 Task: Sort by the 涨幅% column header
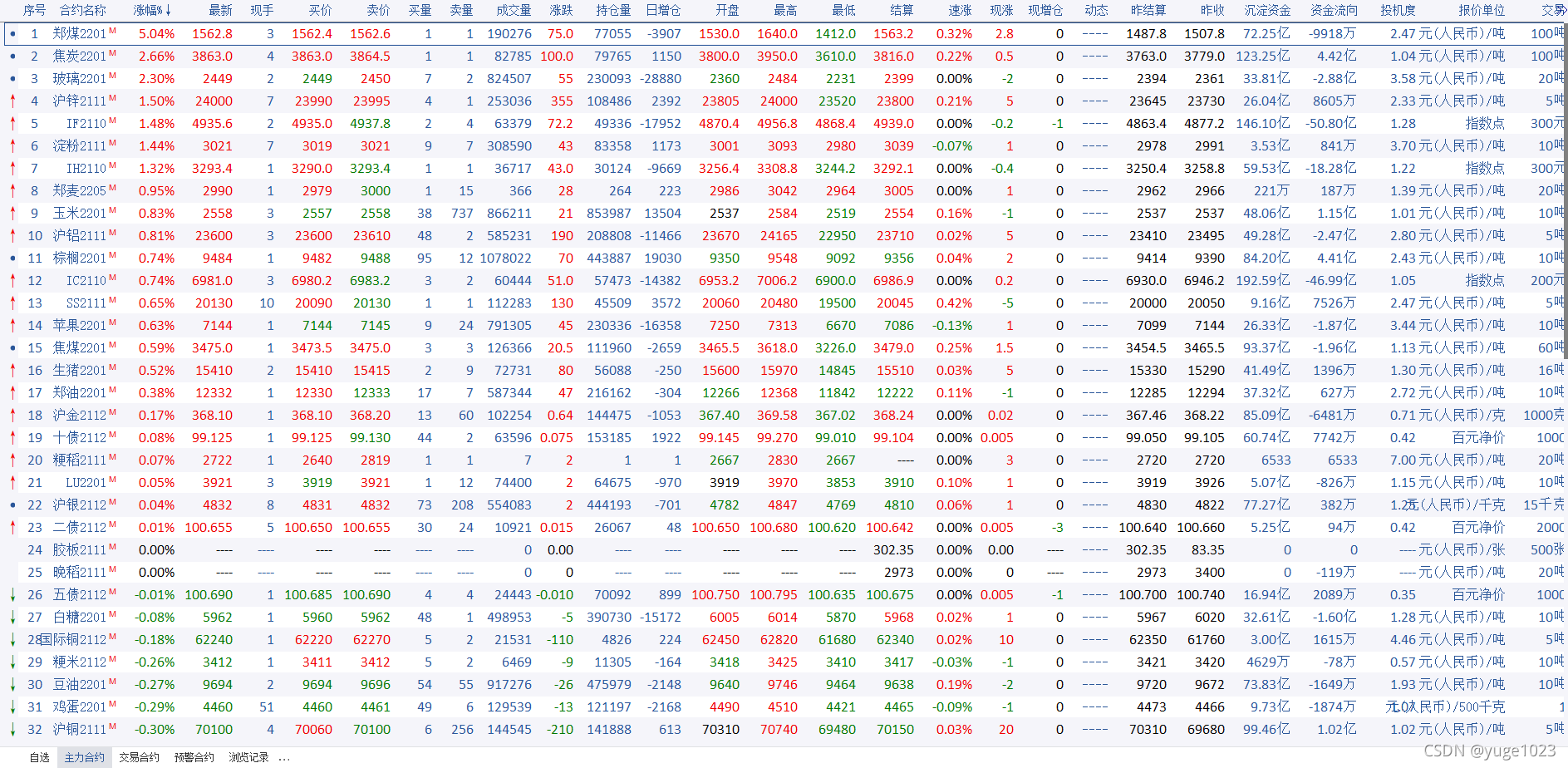[x=152, y=10]
